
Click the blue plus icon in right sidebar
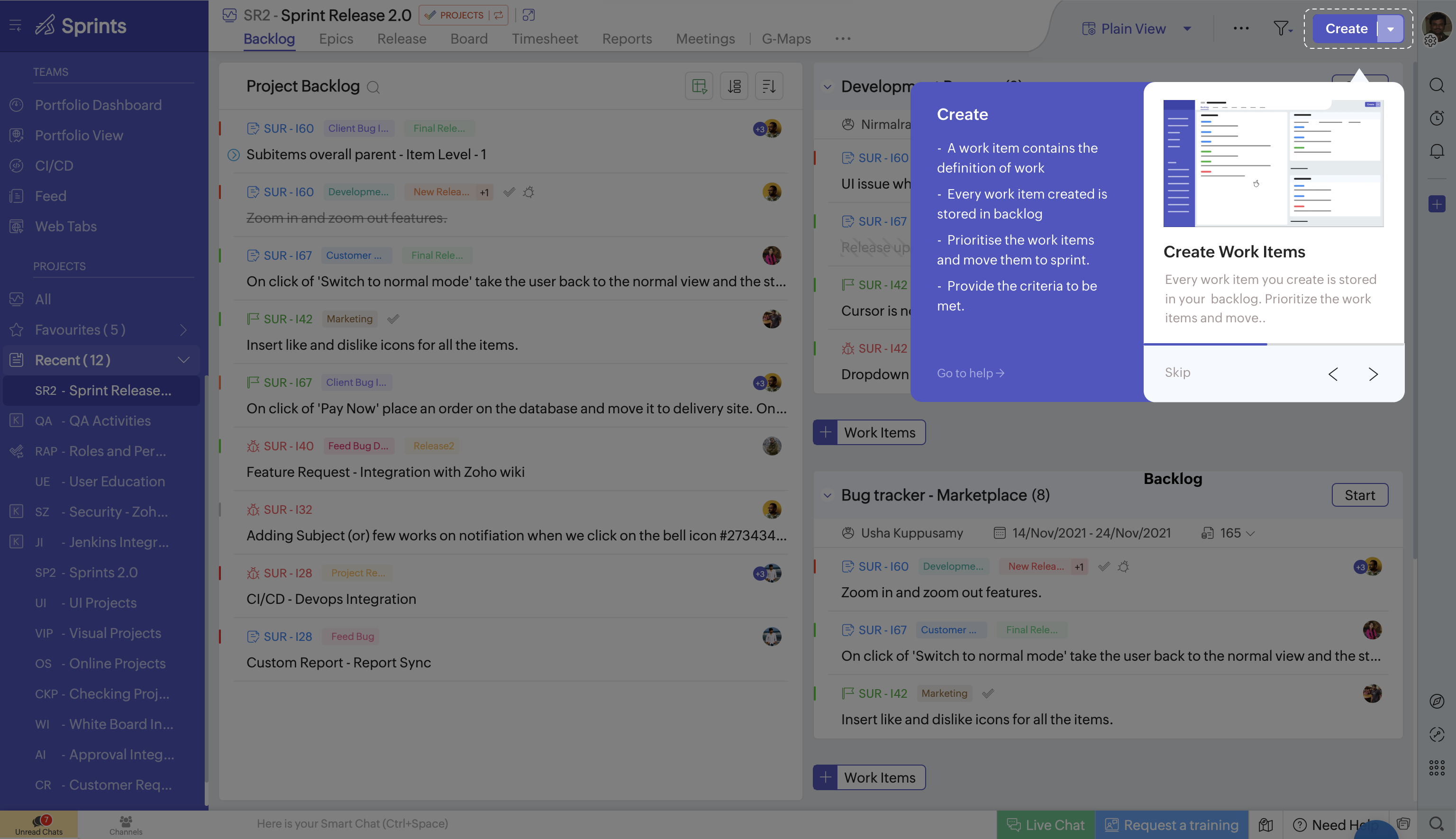point(1437,203)
